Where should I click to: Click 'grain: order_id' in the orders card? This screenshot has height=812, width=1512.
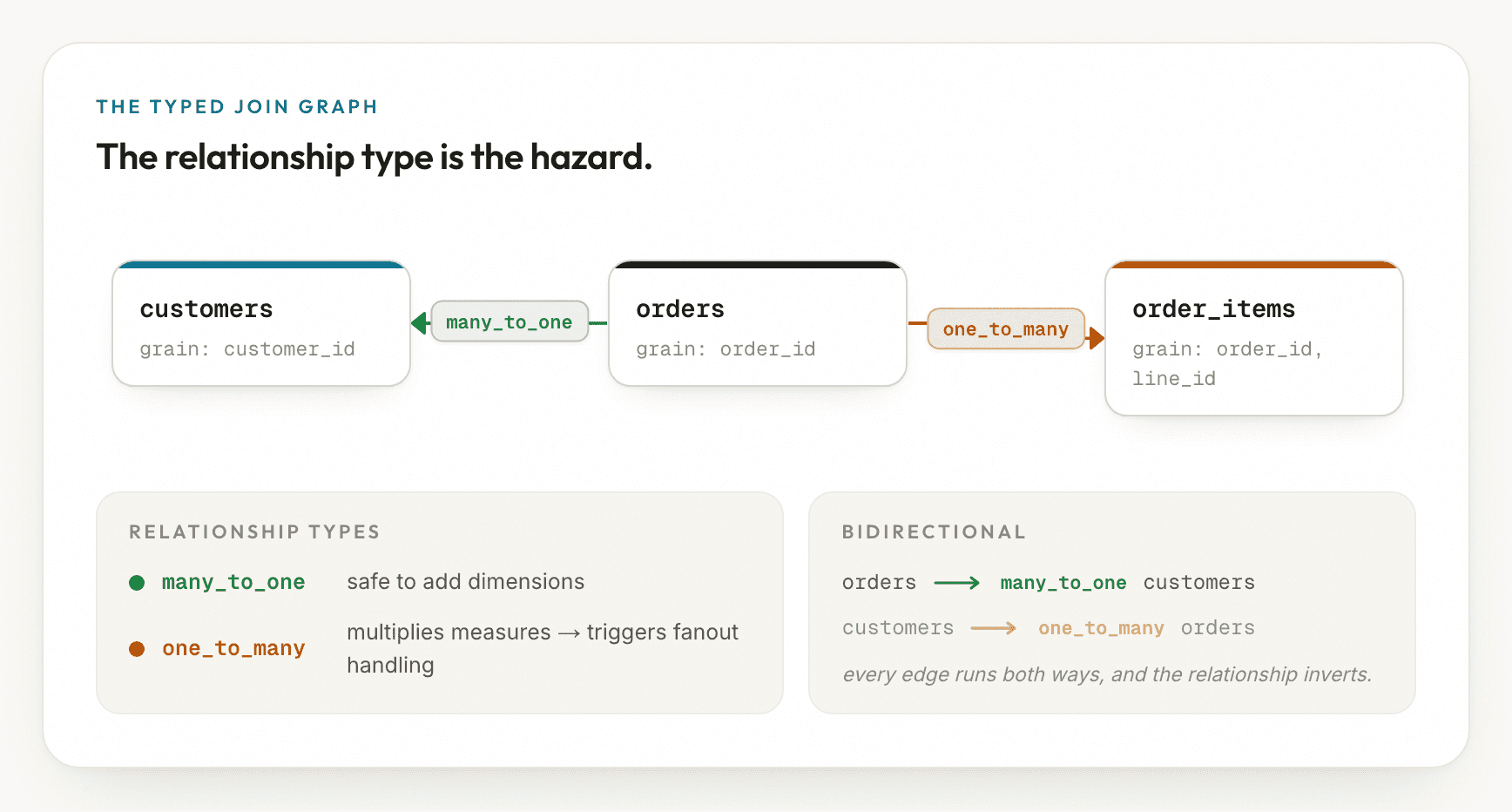[726, 349]
